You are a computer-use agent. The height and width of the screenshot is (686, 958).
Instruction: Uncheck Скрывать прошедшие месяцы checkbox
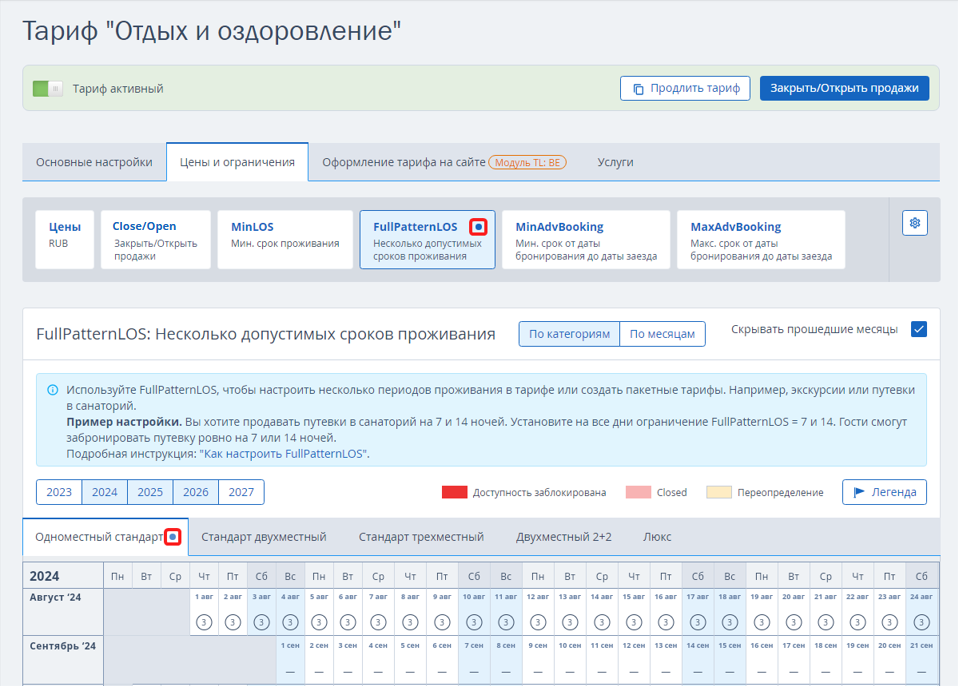click(918, 330)
